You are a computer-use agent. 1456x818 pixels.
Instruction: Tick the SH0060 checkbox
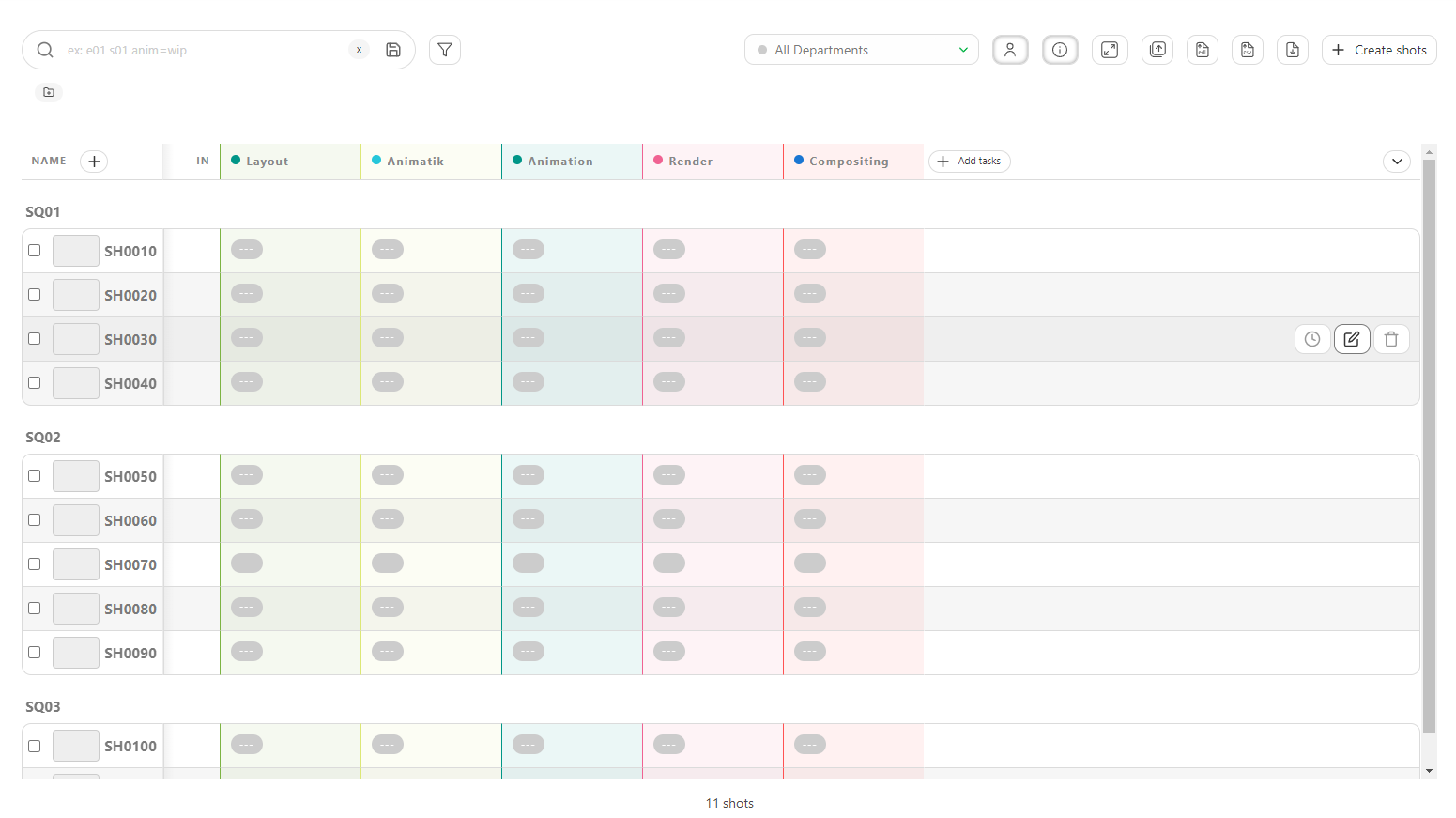click(x=35, y=520)
